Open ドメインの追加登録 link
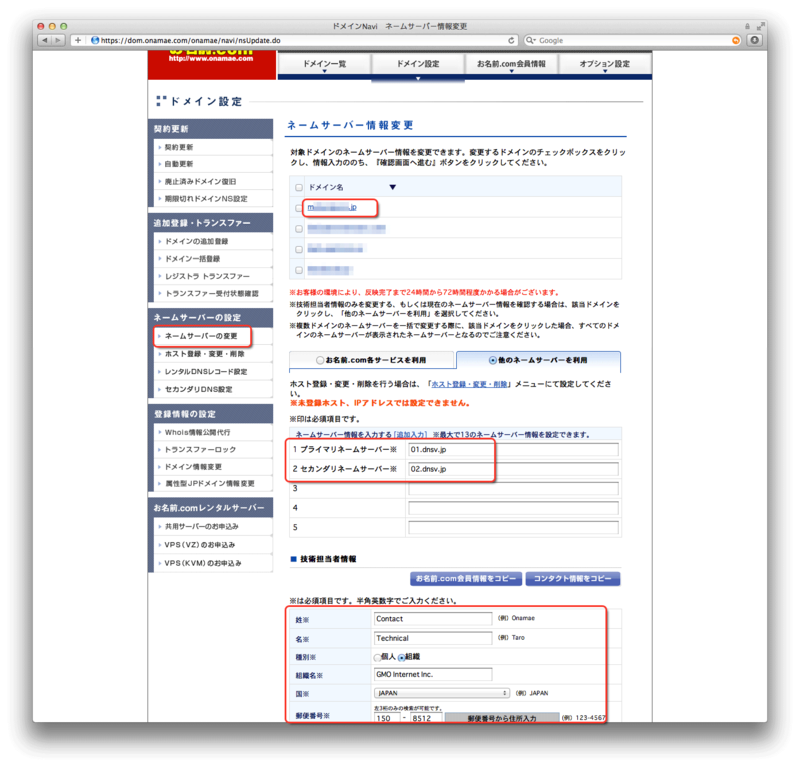800x763 pixels. pos(196,241)
